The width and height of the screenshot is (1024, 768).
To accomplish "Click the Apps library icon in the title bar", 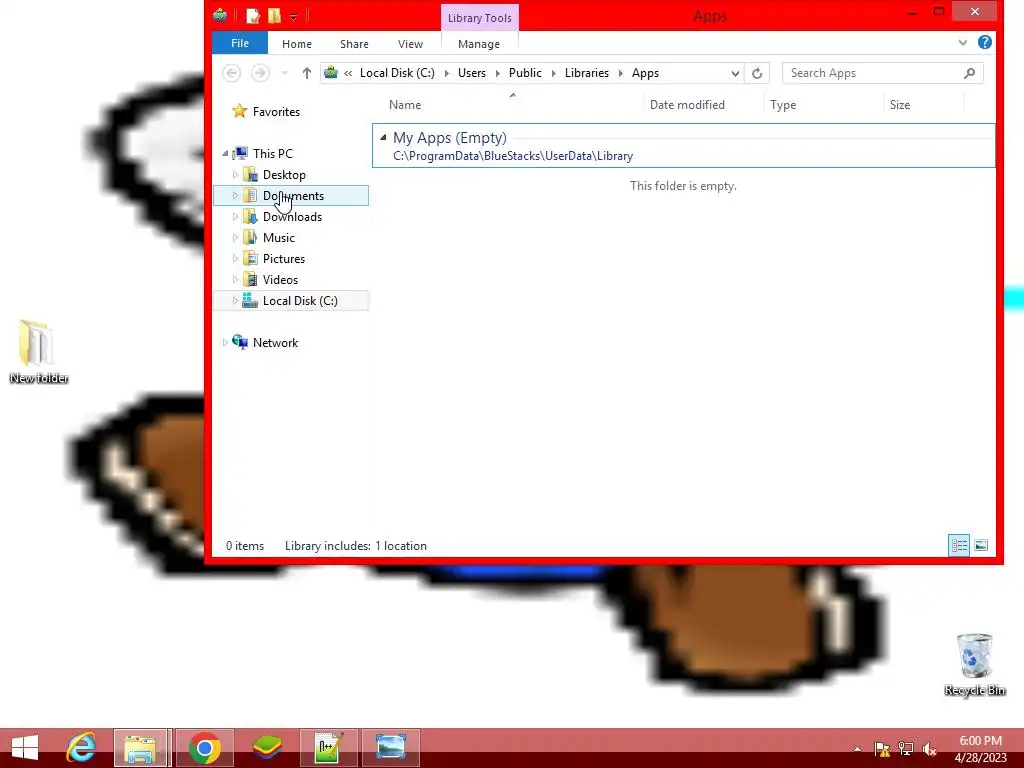I will point(220,15).
